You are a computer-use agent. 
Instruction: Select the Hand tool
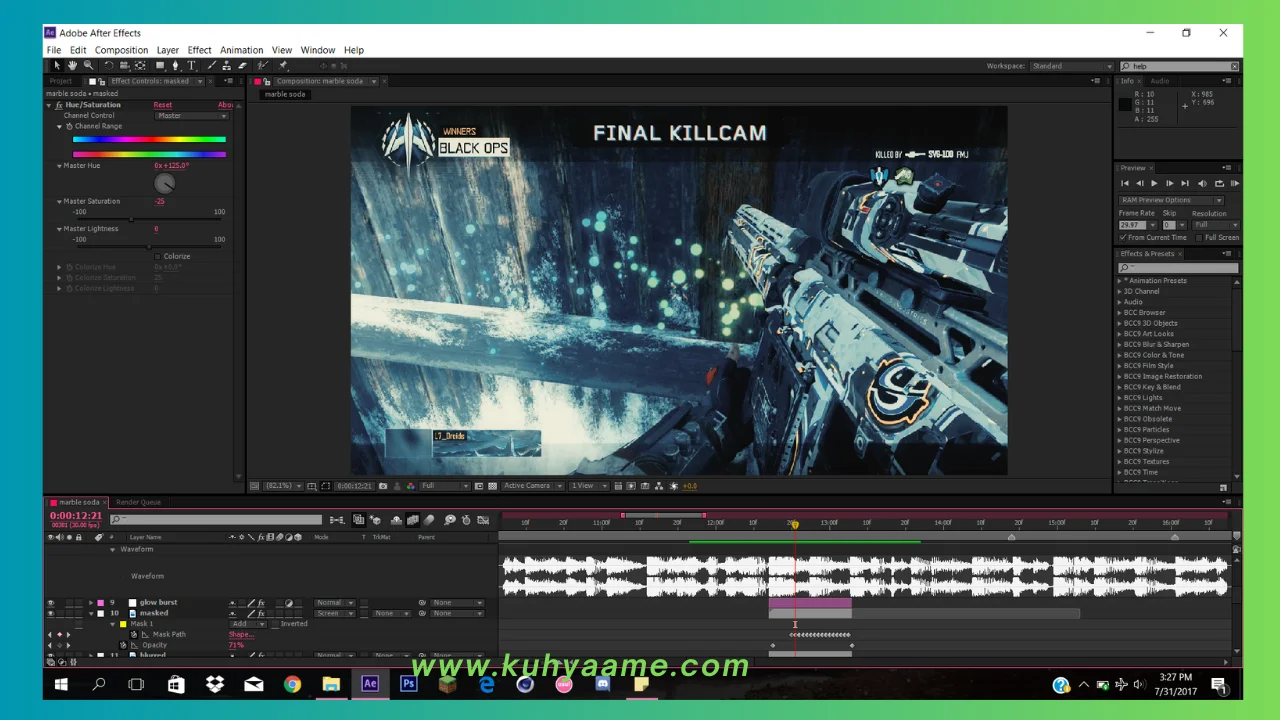pos(72,66)
